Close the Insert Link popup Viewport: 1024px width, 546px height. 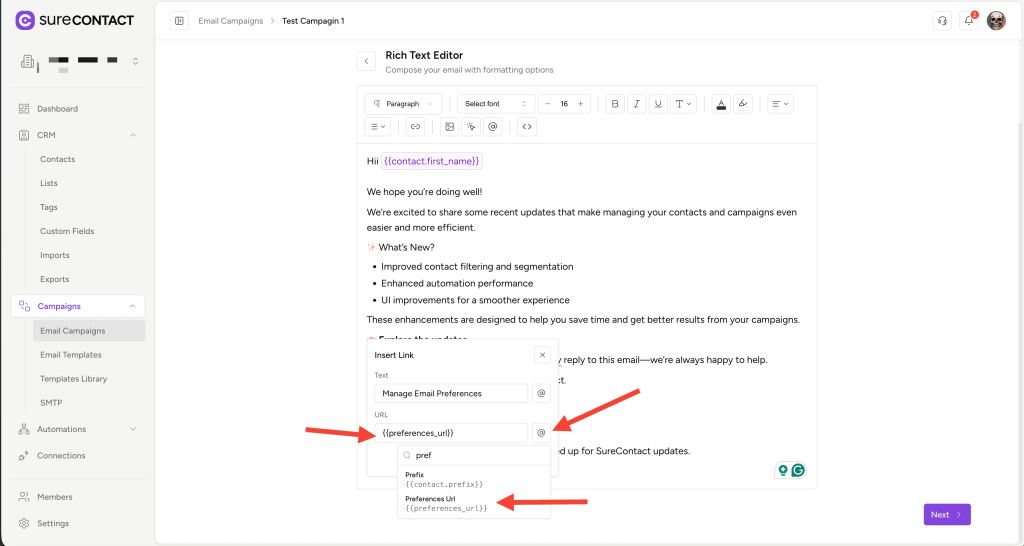[541, 355]
